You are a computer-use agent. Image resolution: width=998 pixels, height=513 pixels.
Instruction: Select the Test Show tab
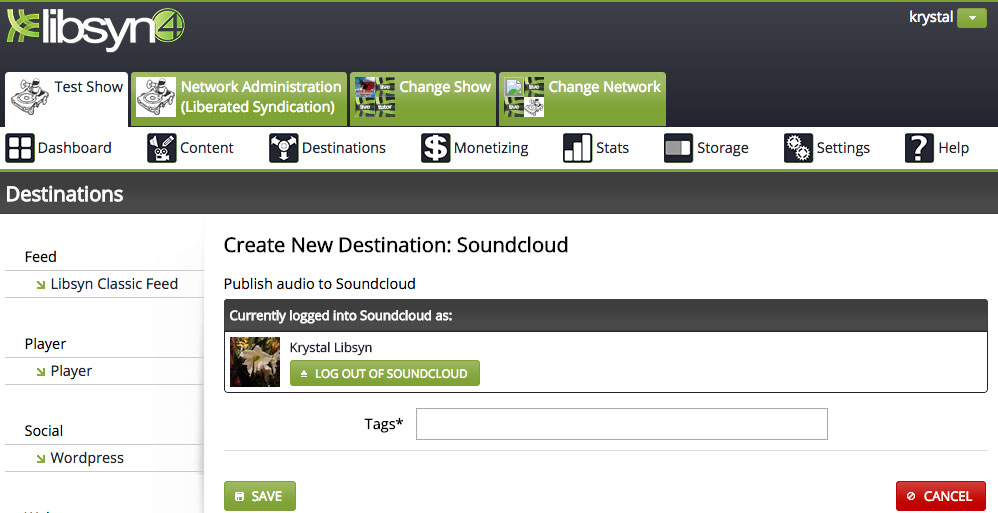pos(66,99)
